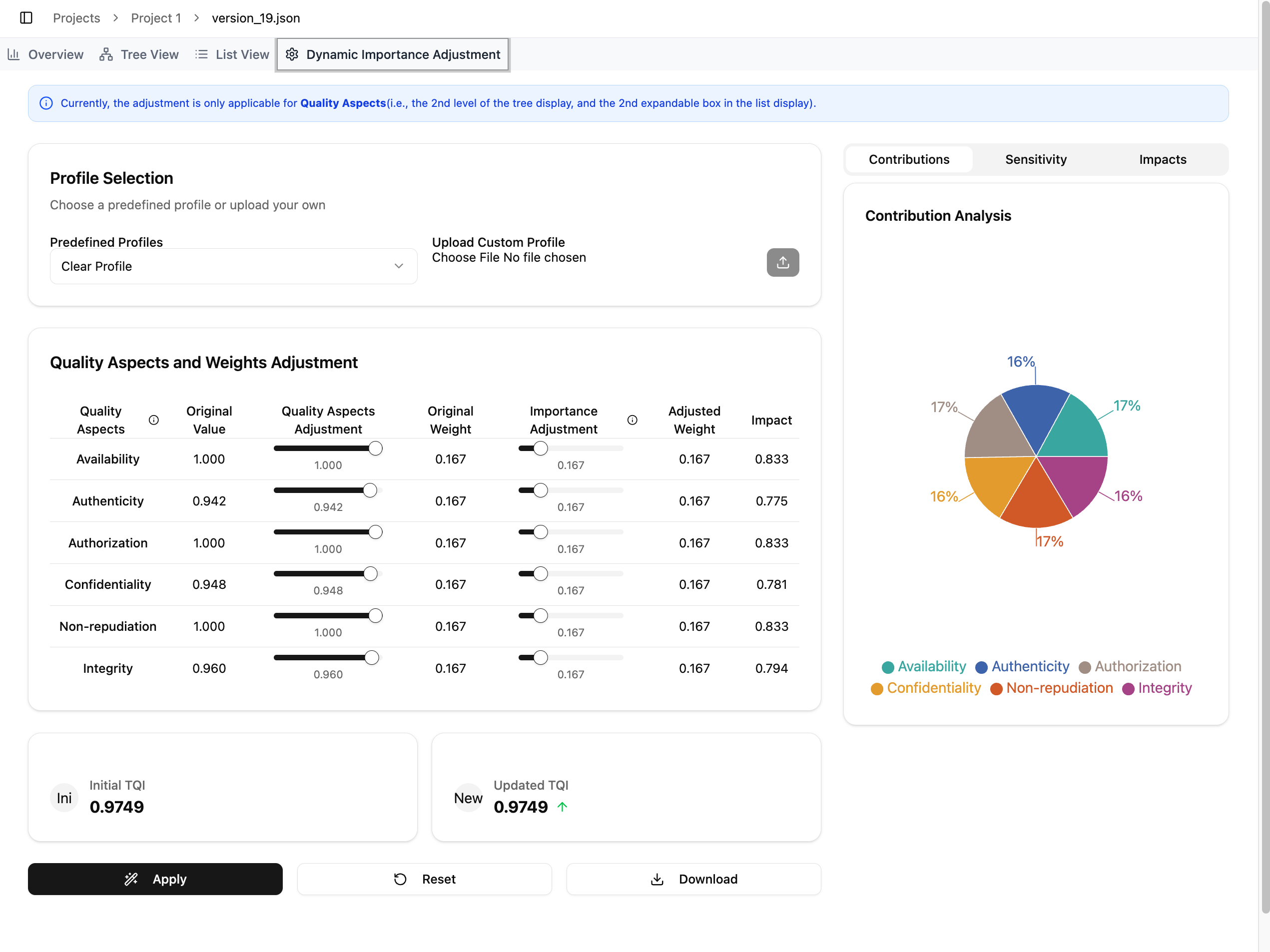This screenshot has width=1270, height=952.
Task: Click the Tree View hierarchy icon
Action: pyautogui.click(x=105, y=54)
